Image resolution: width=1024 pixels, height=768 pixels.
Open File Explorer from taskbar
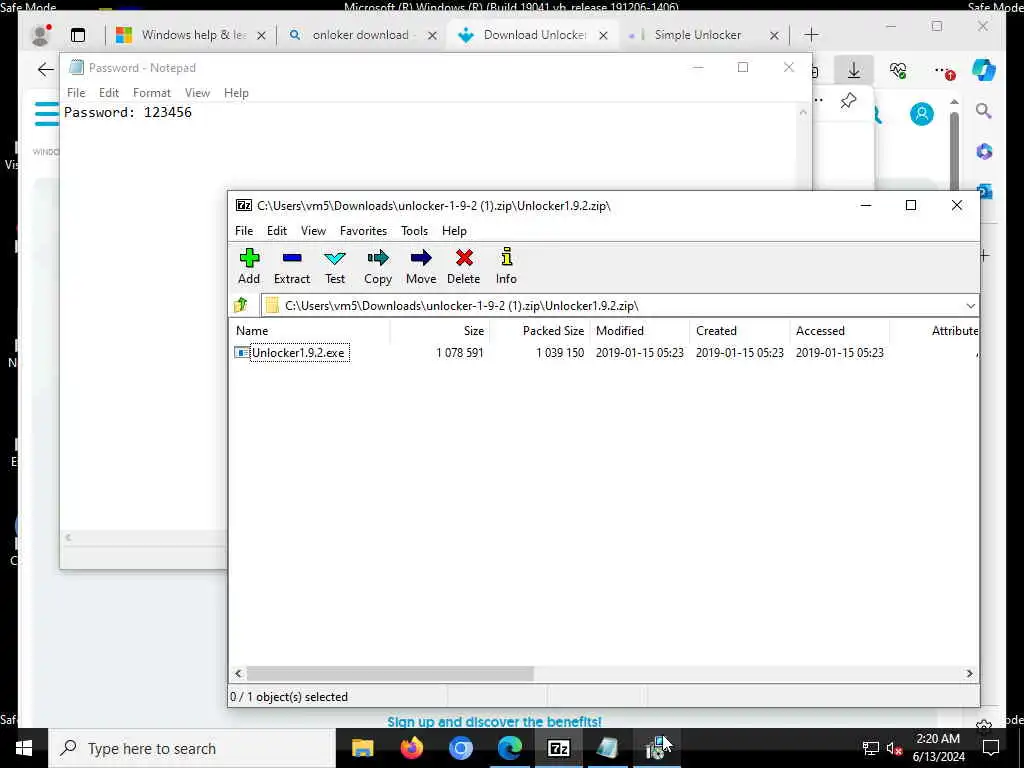point(362,748)
